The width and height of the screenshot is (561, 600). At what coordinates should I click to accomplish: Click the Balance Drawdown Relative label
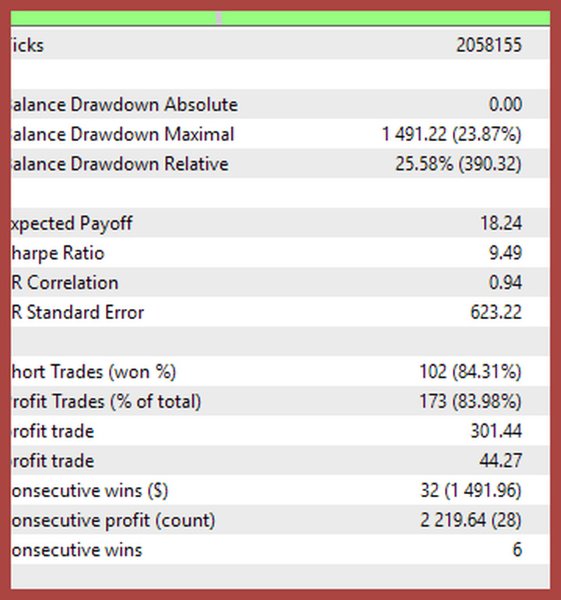[120, 164]
